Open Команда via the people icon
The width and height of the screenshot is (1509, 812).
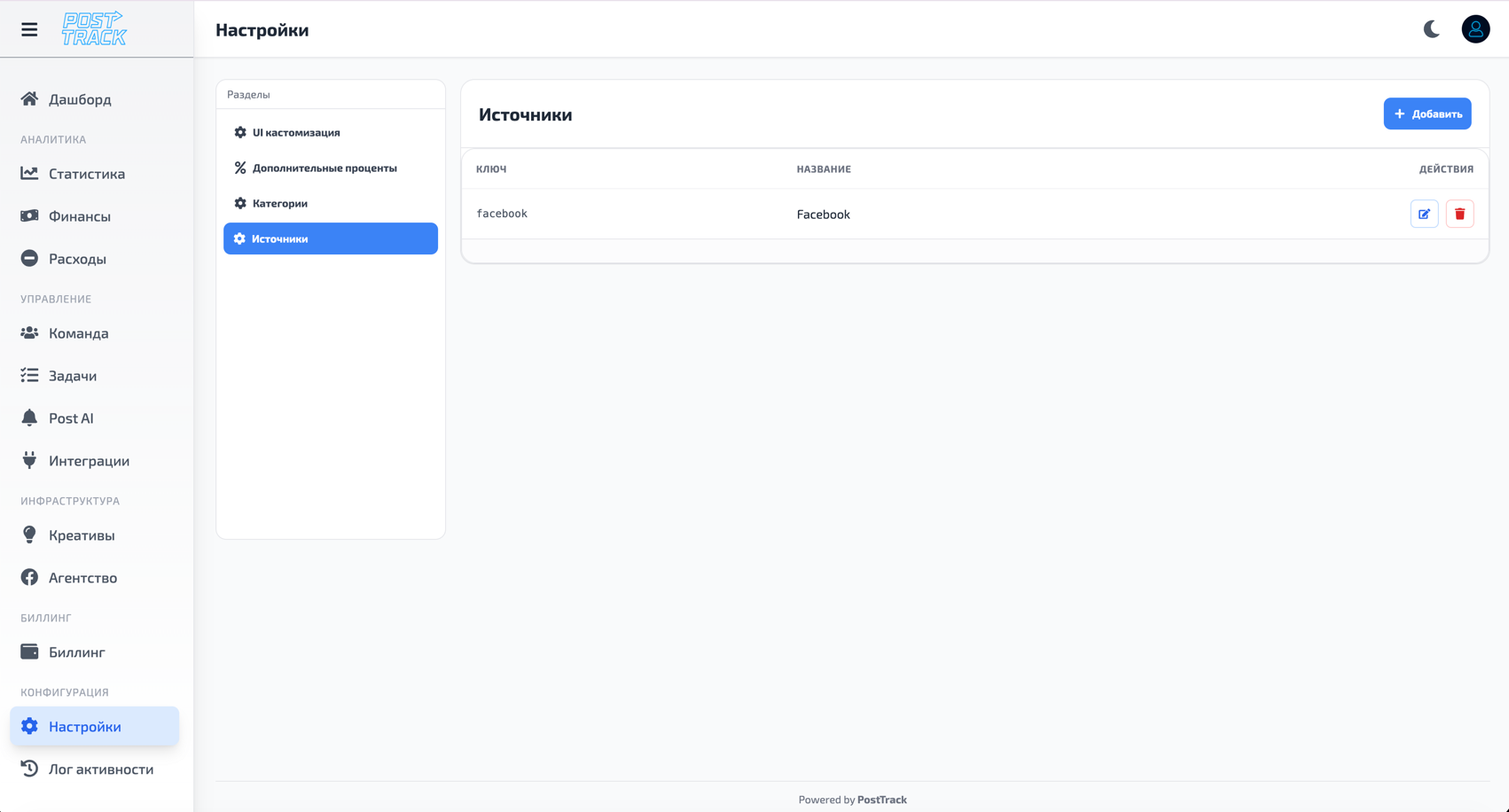tap(29, 333)
